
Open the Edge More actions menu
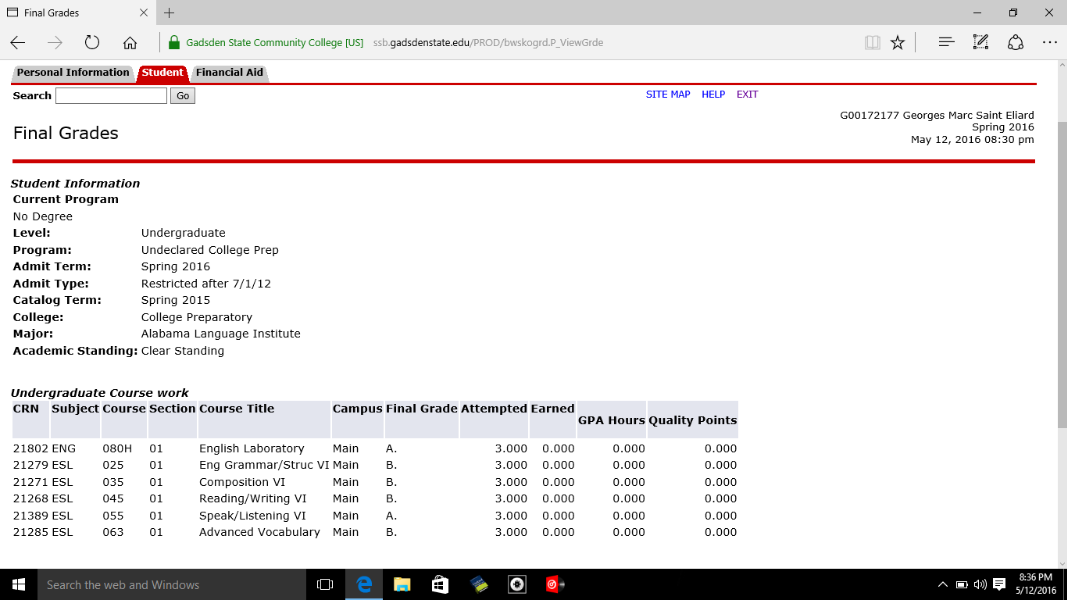click(1050, 42)
